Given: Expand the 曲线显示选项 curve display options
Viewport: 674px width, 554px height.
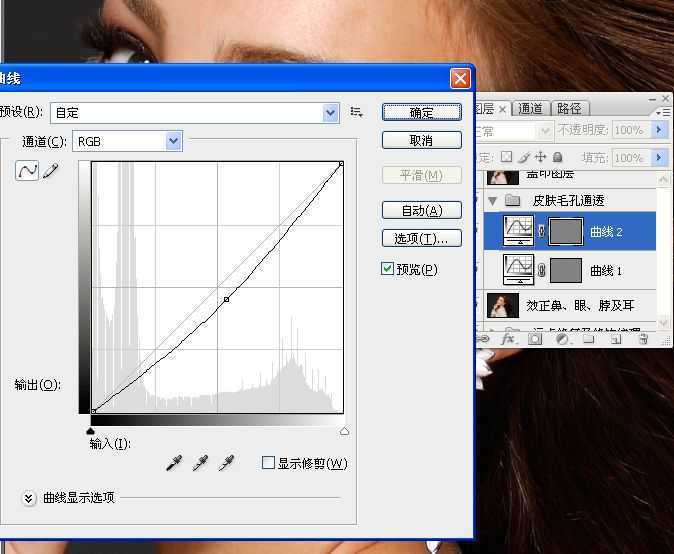Looking at the screenshot, I should tap(28, 498).
